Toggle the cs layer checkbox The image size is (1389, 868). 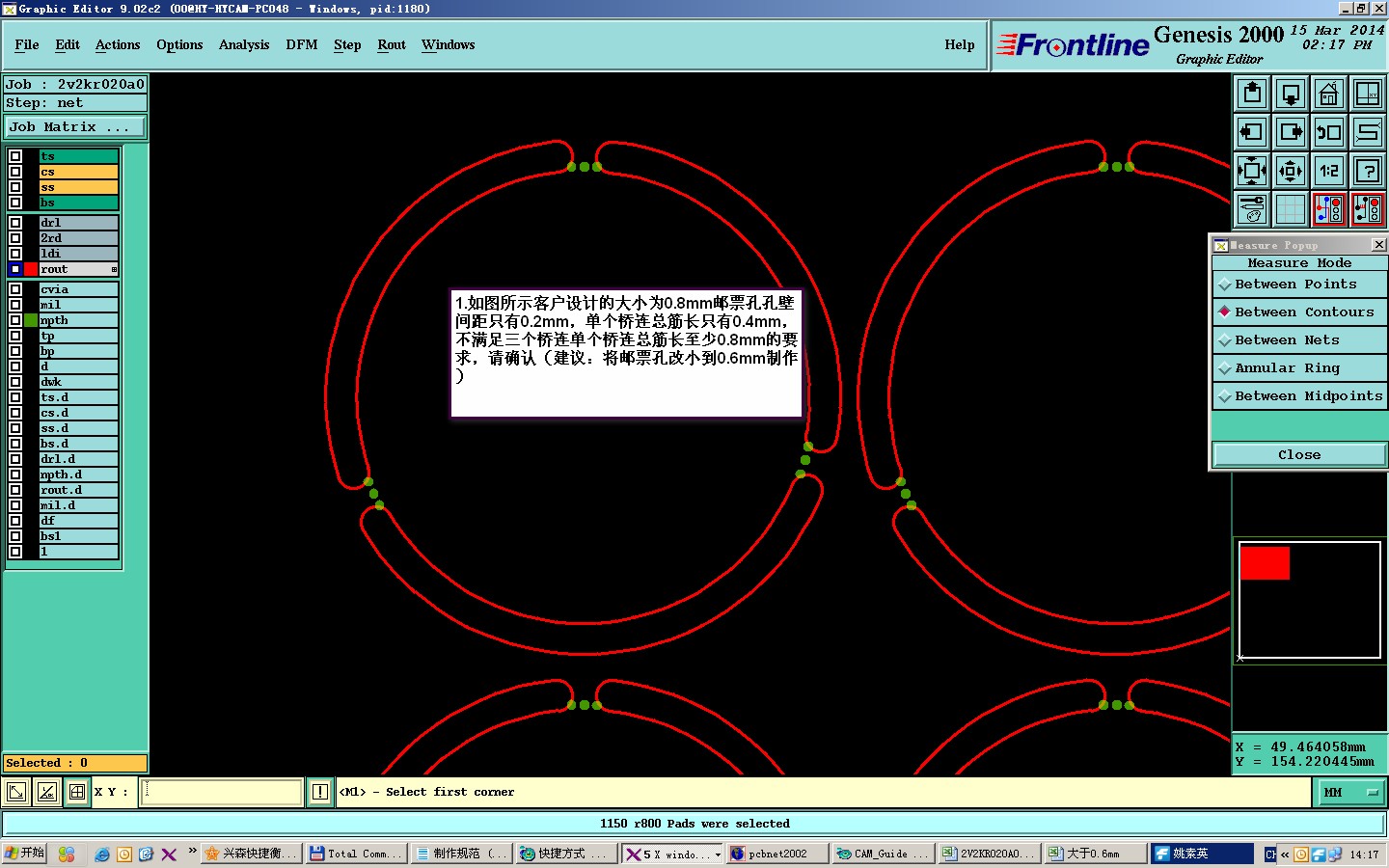[x=15, y=172]
